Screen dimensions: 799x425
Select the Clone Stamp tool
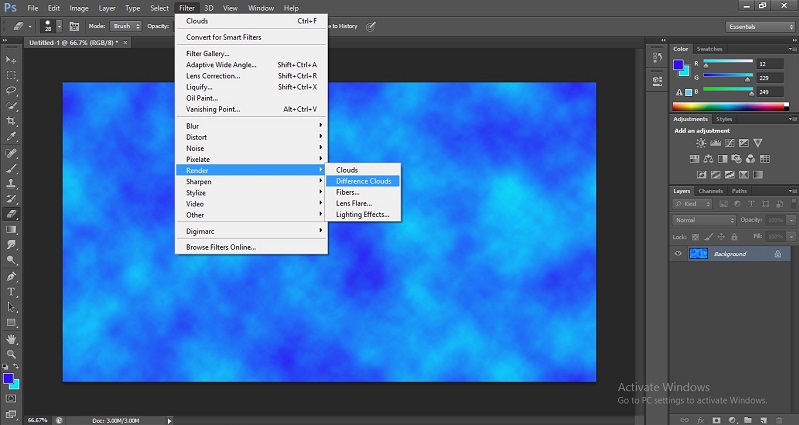click(x=11, y=183)
